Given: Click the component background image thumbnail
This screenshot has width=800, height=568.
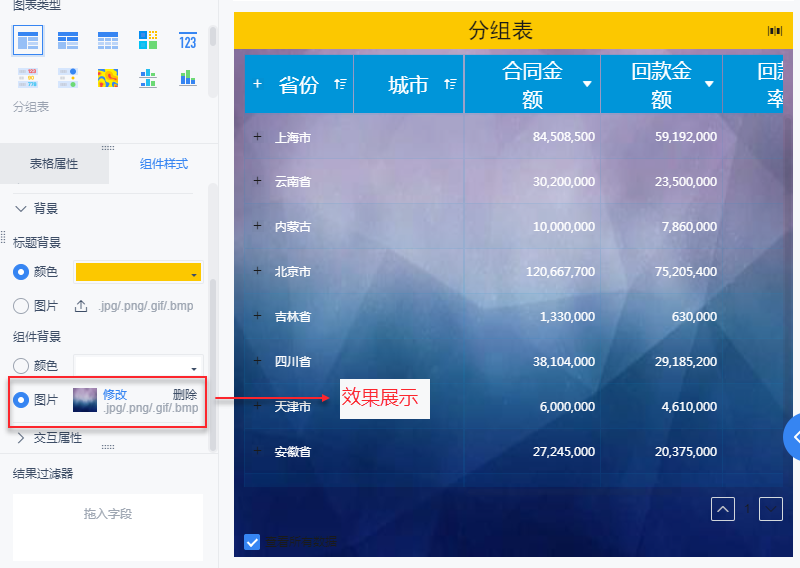Looking at the screenshot, I should point(85,400).
